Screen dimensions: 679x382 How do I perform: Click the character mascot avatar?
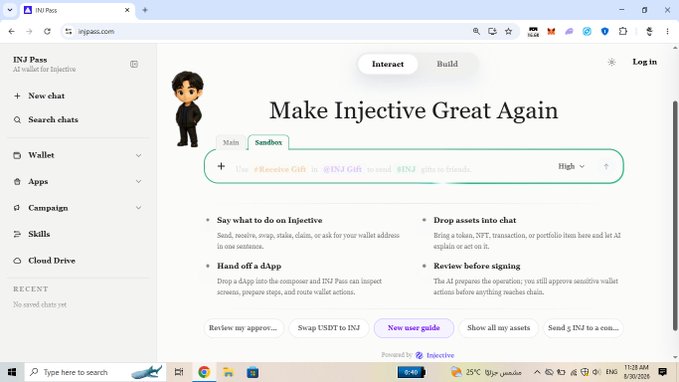(x=188, y=109)
